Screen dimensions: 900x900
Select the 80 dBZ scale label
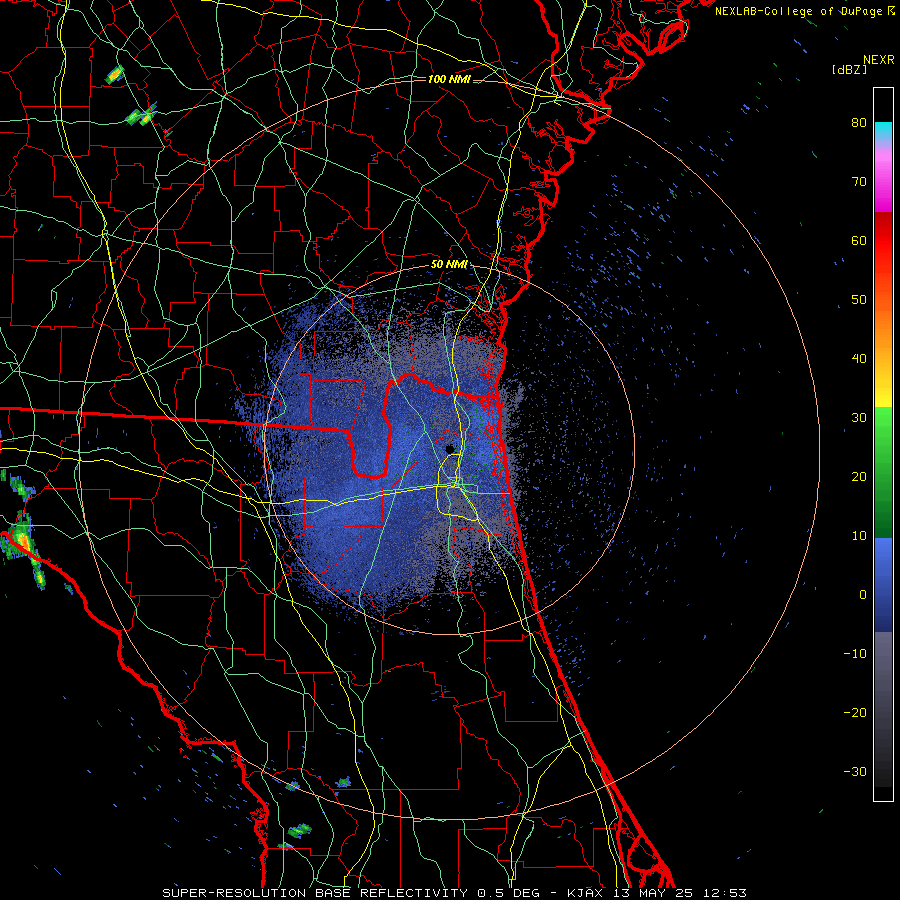[859, 122]
